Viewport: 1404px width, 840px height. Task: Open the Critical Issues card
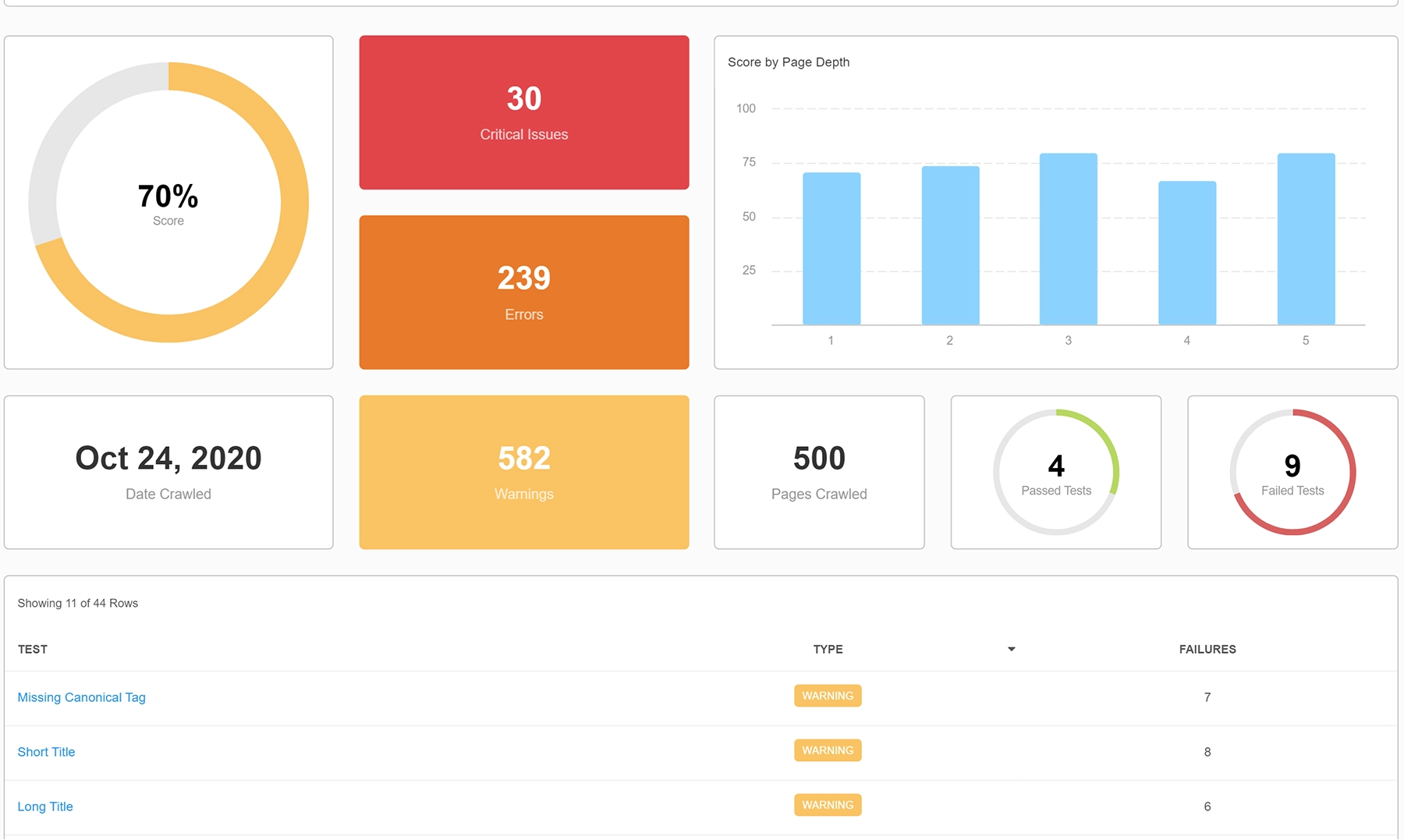click(523, 112)
